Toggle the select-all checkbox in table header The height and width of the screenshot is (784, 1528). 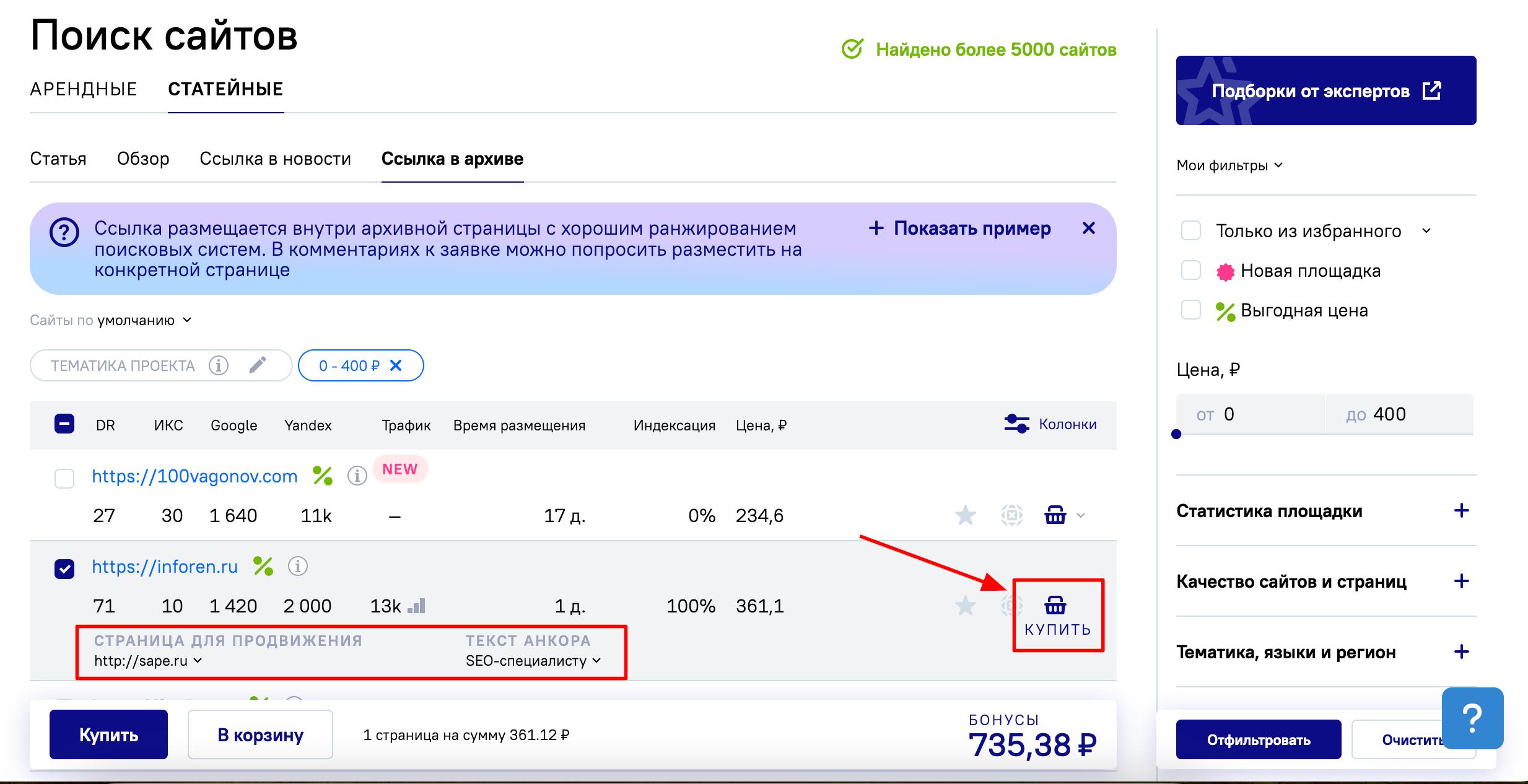pyautogui.click(x=64, y=424)
